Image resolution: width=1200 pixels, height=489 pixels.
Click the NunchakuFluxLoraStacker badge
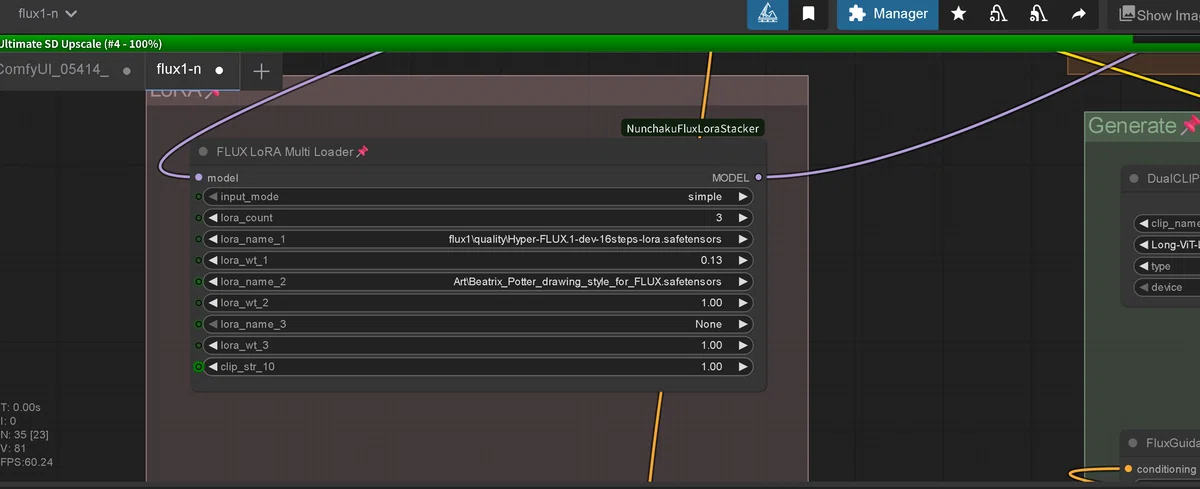693,128
